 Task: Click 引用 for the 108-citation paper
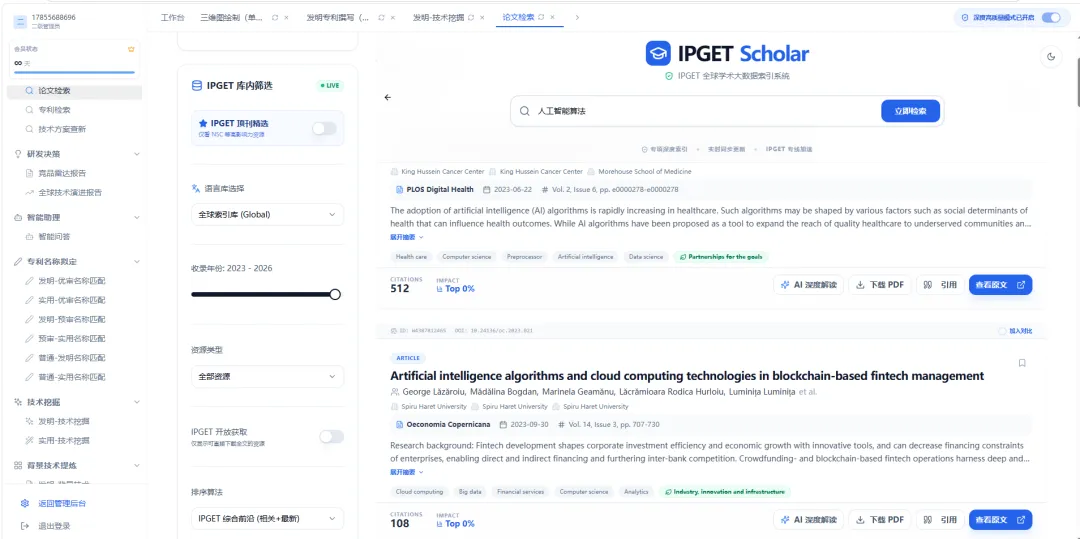(940, 520)
